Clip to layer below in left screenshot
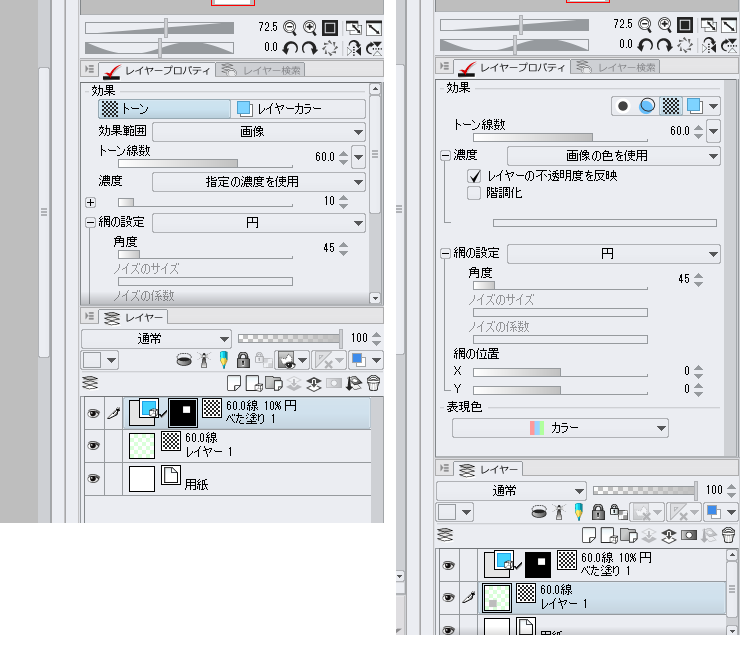The image size is (754, 647). (184, 360)
